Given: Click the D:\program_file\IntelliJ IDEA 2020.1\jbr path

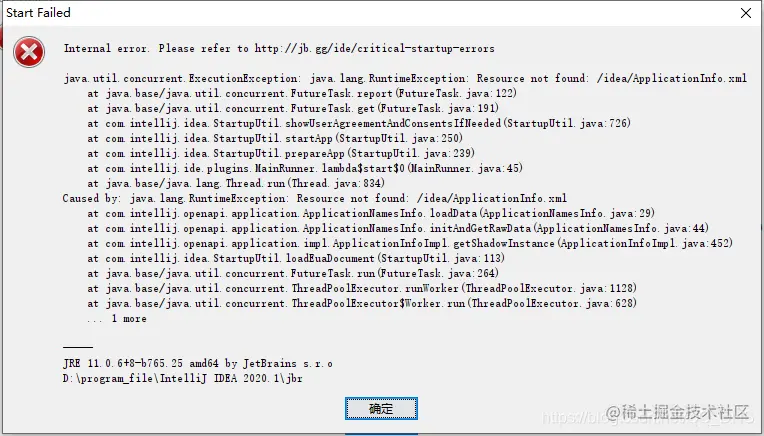Looking at the screenshot, I should [183, 379].
